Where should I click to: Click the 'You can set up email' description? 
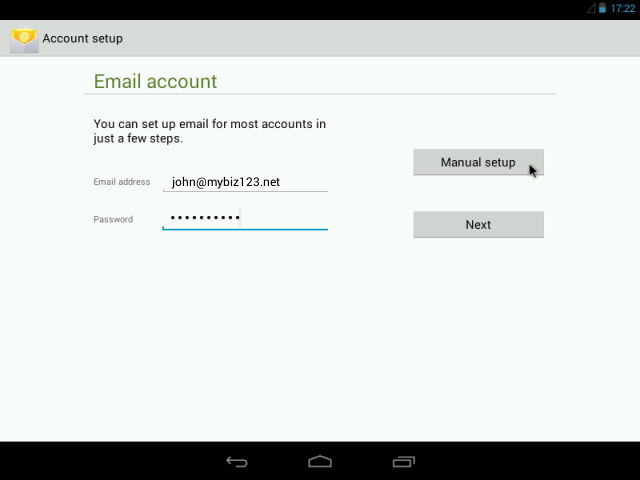click(210, 131)
